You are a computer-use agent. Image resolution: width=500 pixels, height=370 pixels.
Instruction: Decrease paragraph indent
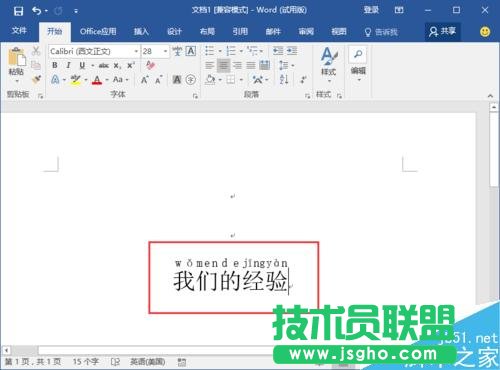pos(278,51)
